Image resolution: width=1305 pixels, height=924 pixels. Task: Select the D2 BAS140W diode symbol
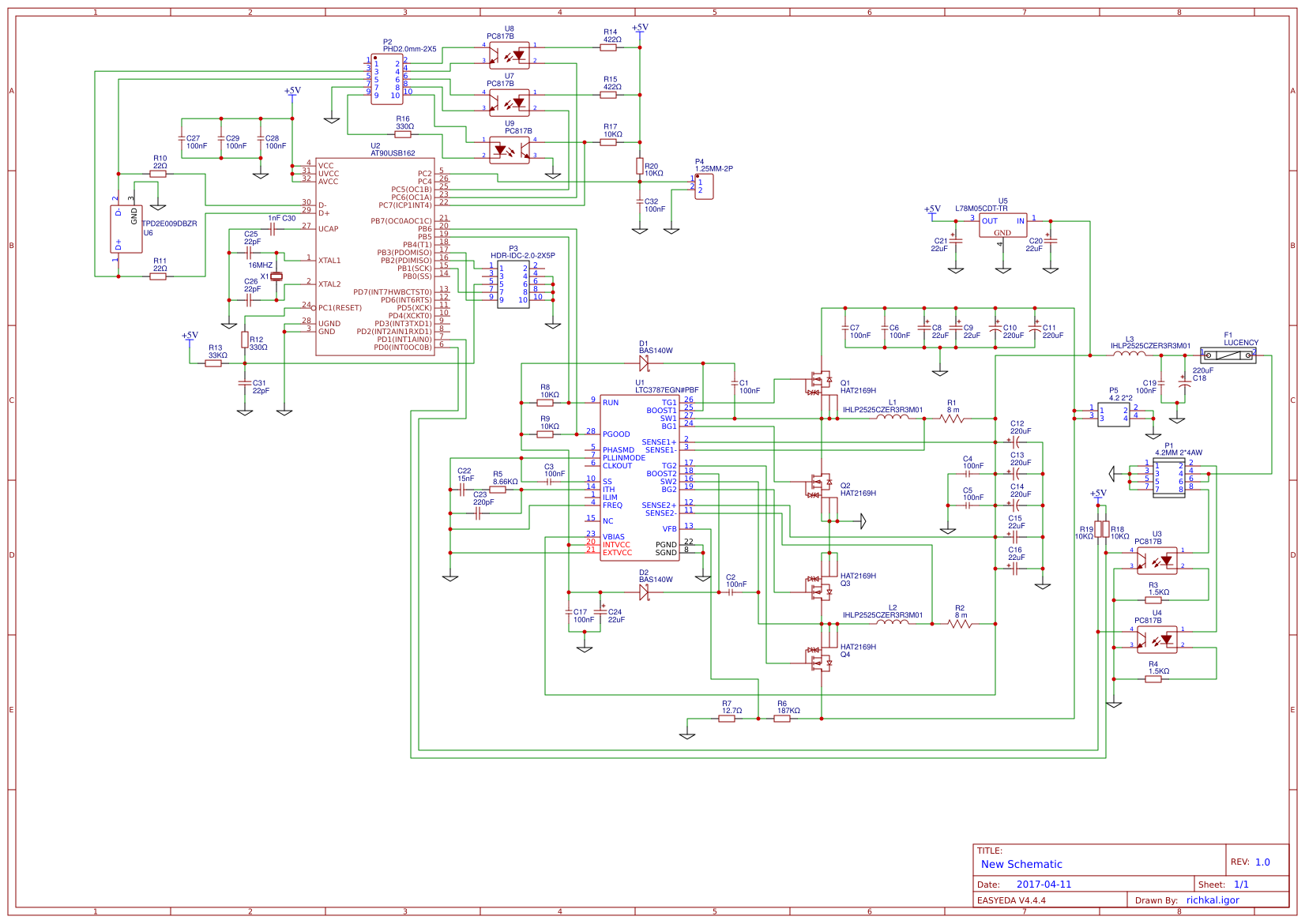pos(644,592)
